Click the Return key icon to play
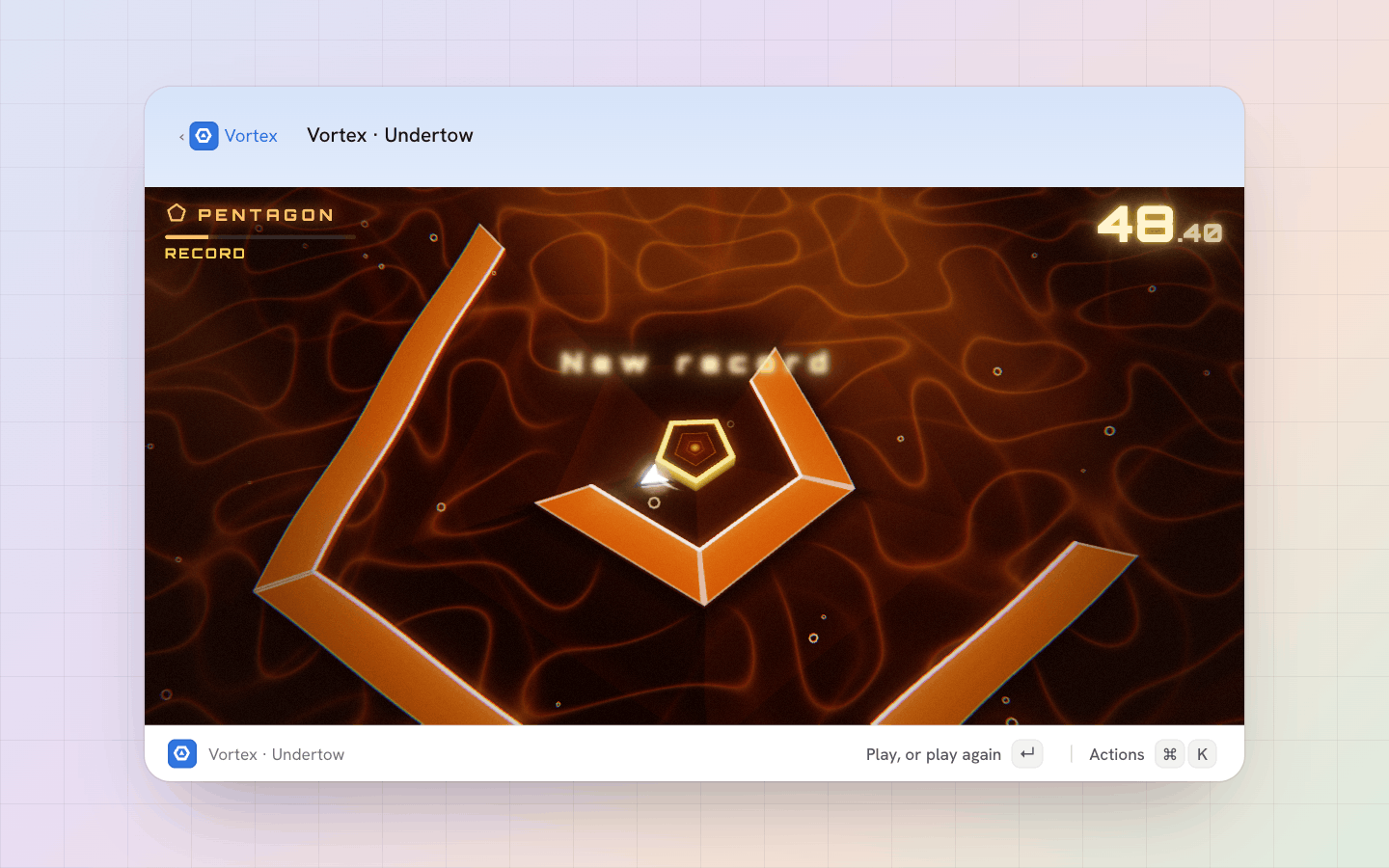Screen dimensions: 1389x868 (1027, 753)
